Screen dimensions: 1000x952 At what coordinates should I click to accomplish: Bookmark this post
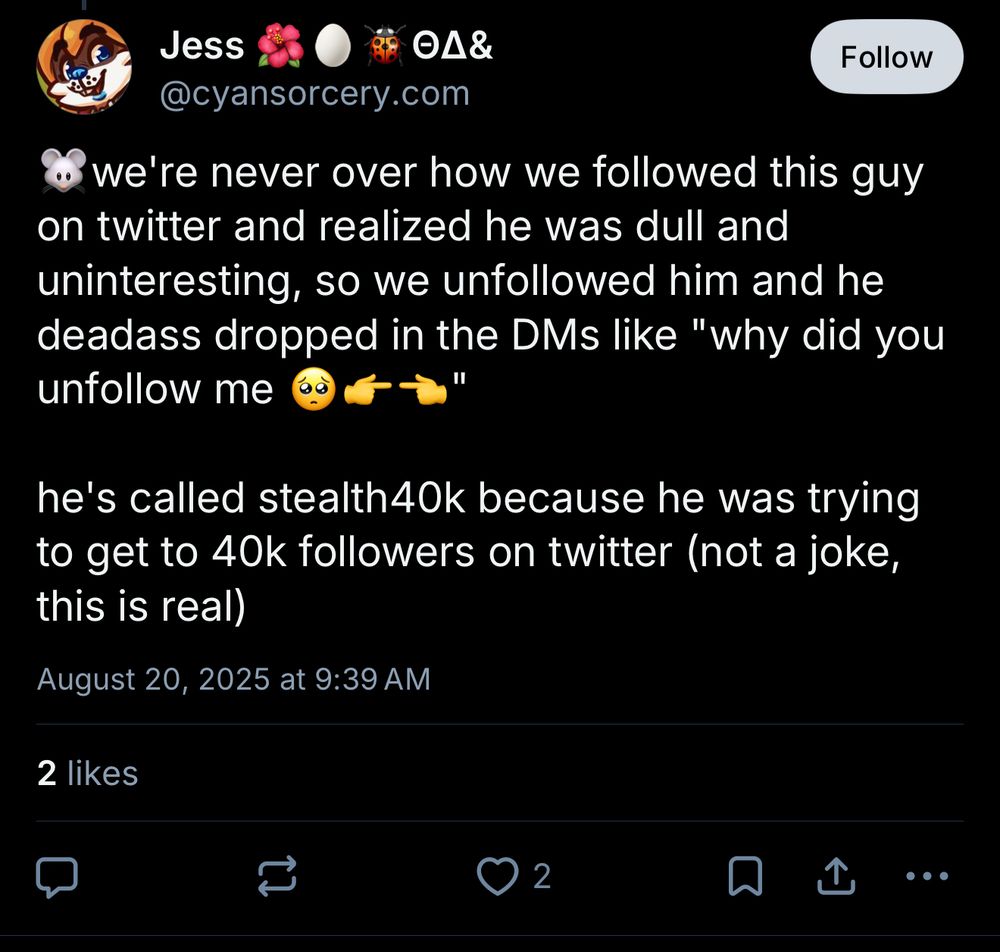(745, 877)
